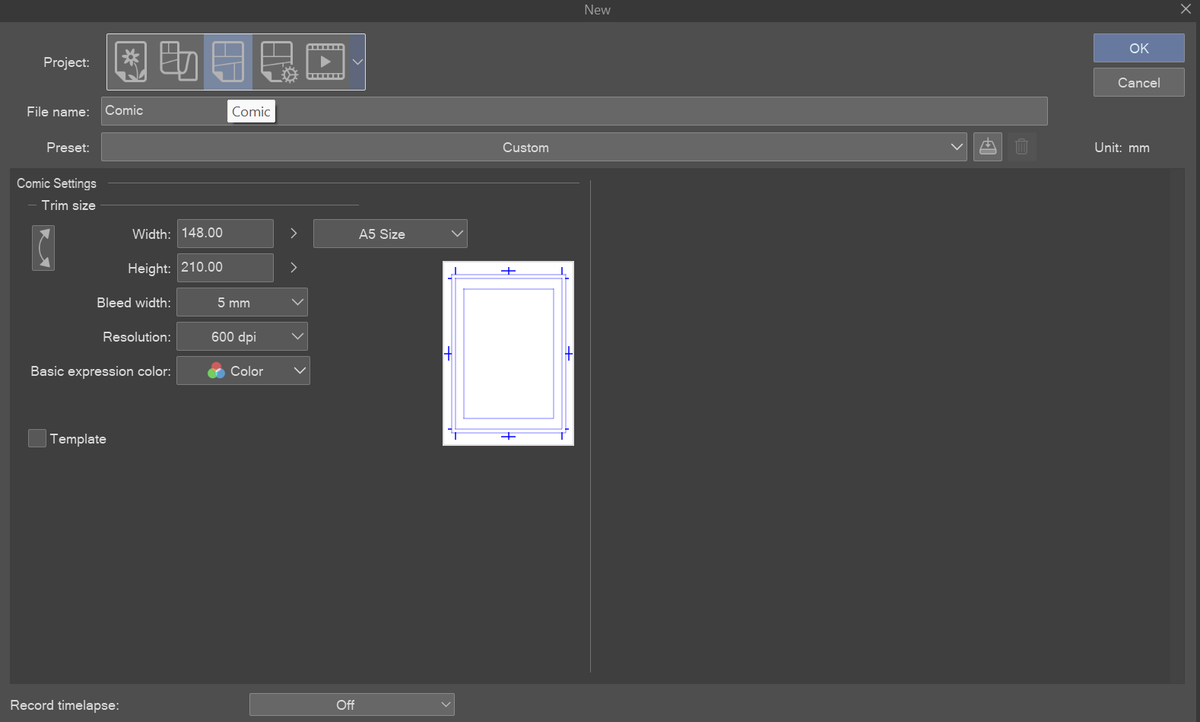Register current settings to preset icon
The image size is (1200, 722).
pos(988,147)
